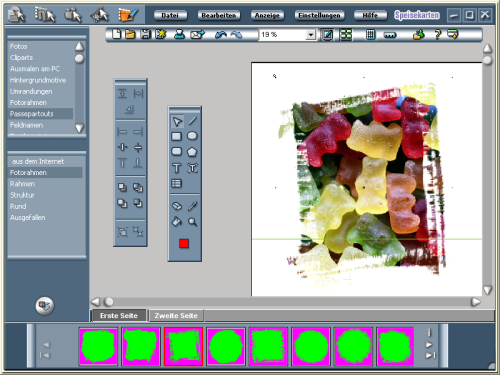Choose the Struktur subcategory

pyautogui.click(x=22, y=195)
